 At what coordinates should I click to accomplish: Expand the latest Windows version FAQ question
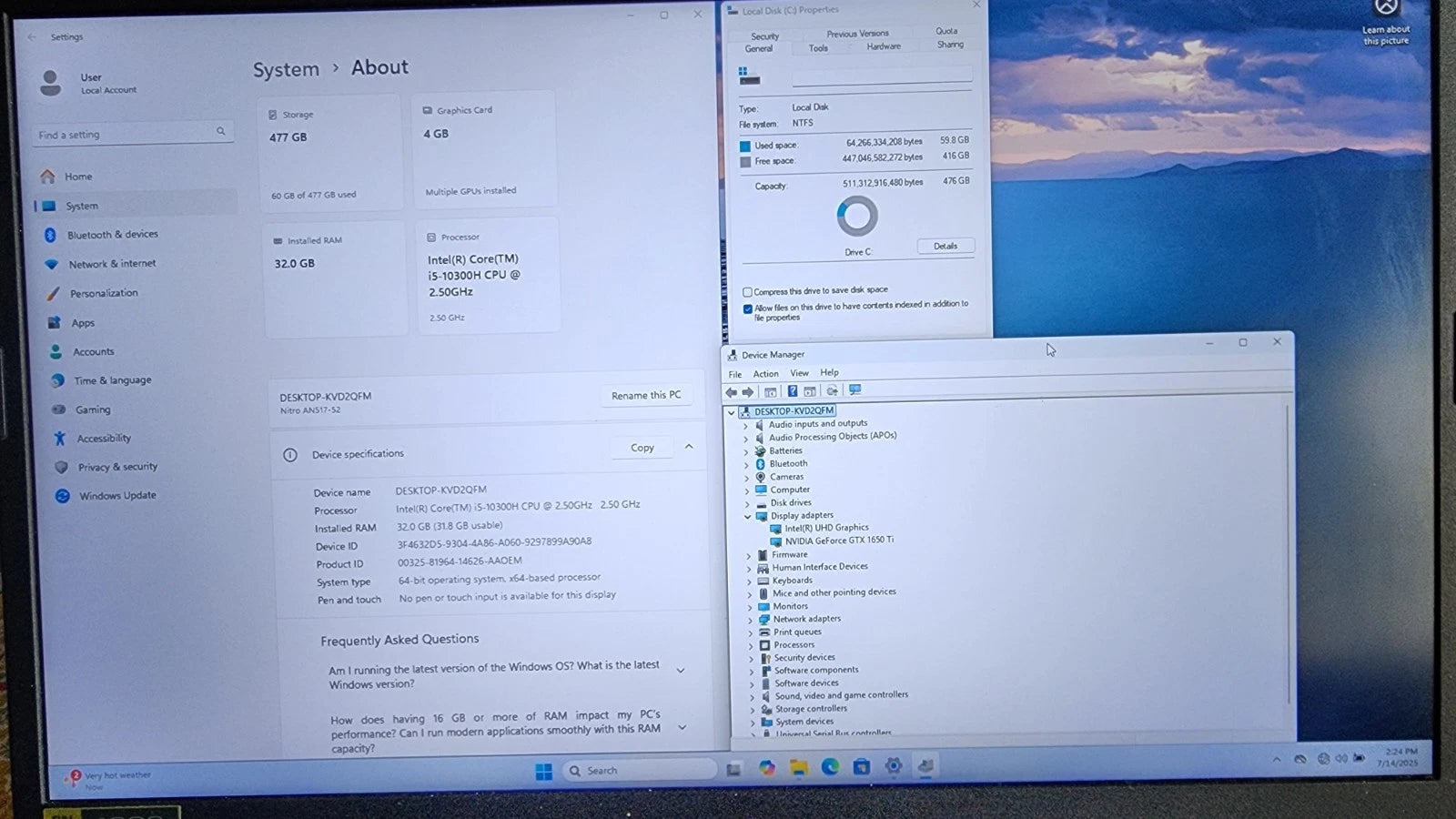click(680, 671)
